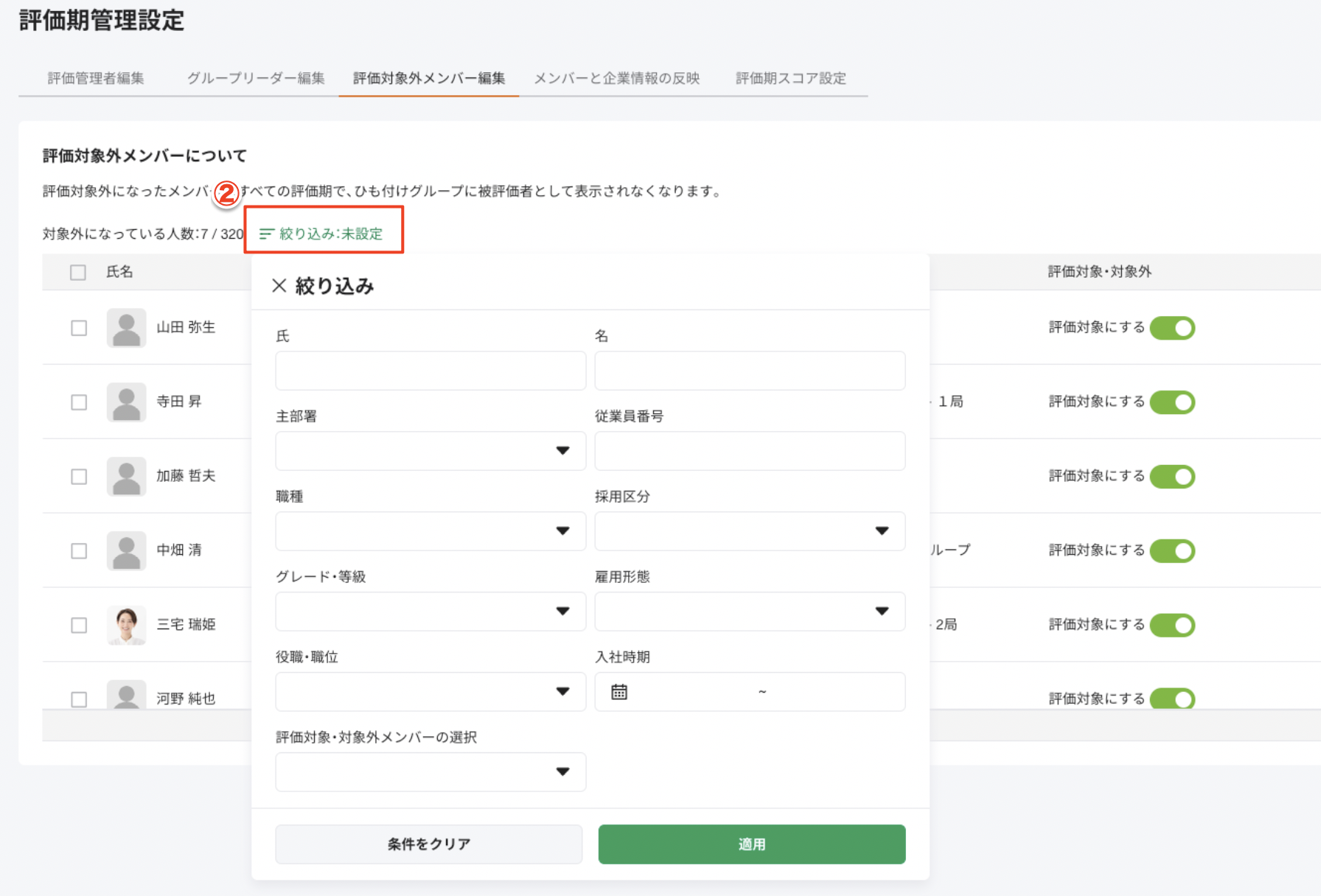Open the 評価対象・対象外メンバーの選択 dropdown
Image resolution: width=1321 pixels, height=896 pixels.
point(431,772)
